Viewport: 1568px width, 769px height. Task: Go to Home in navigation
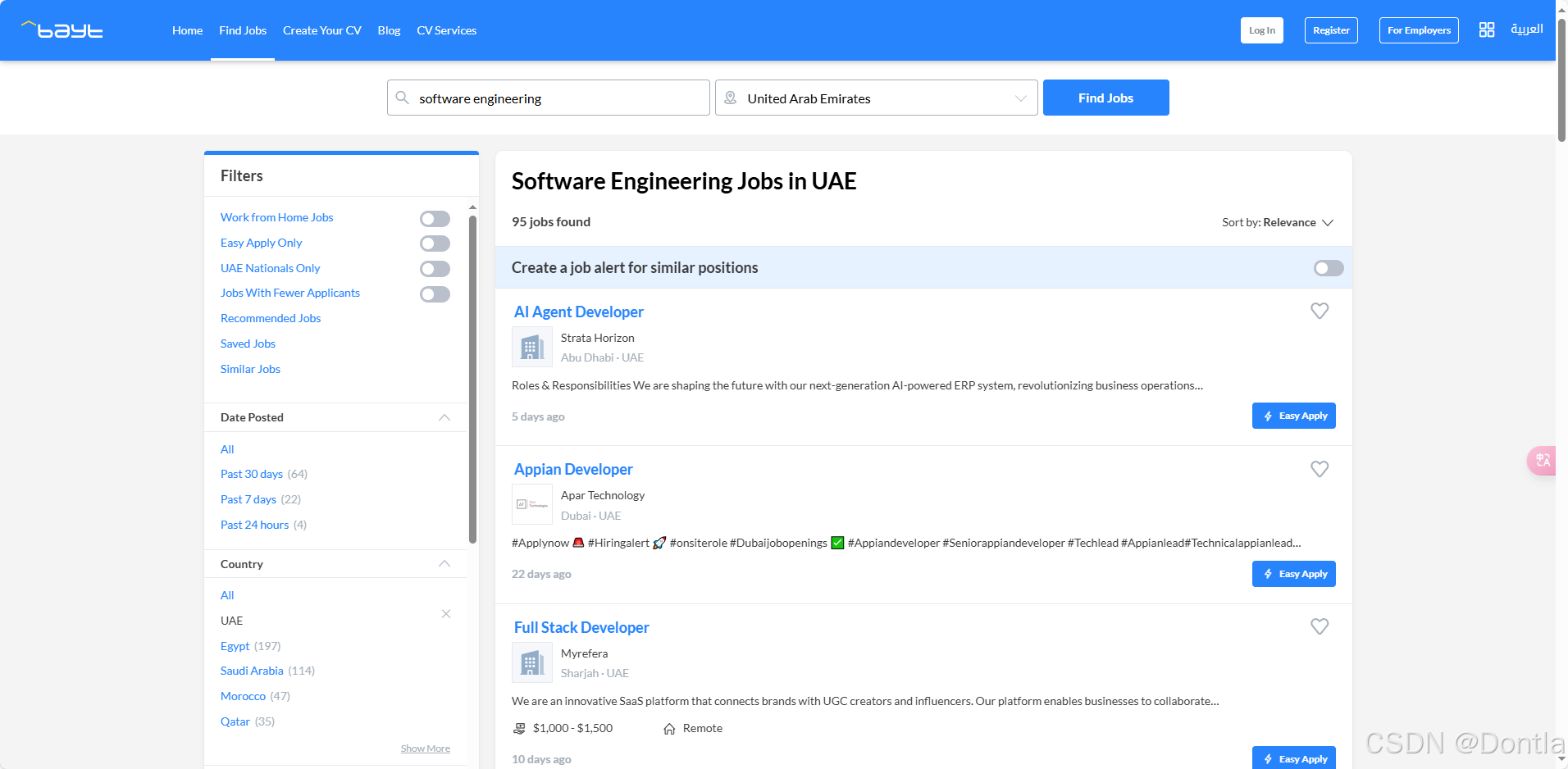(x=187, y=30)
